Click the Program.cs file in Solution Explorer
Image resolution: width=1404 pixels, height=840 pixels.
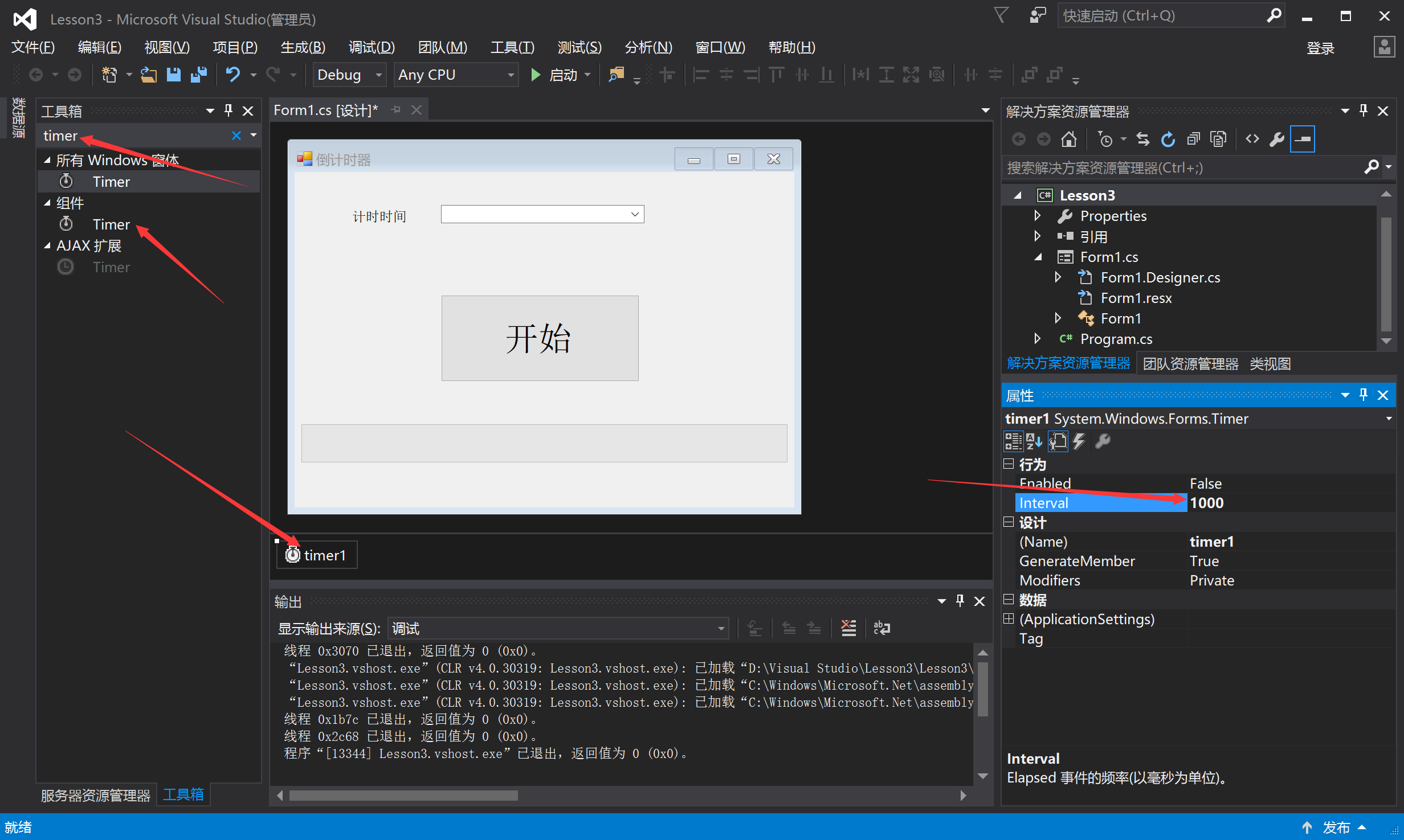pyautogui.click(x=1116, y=339)
